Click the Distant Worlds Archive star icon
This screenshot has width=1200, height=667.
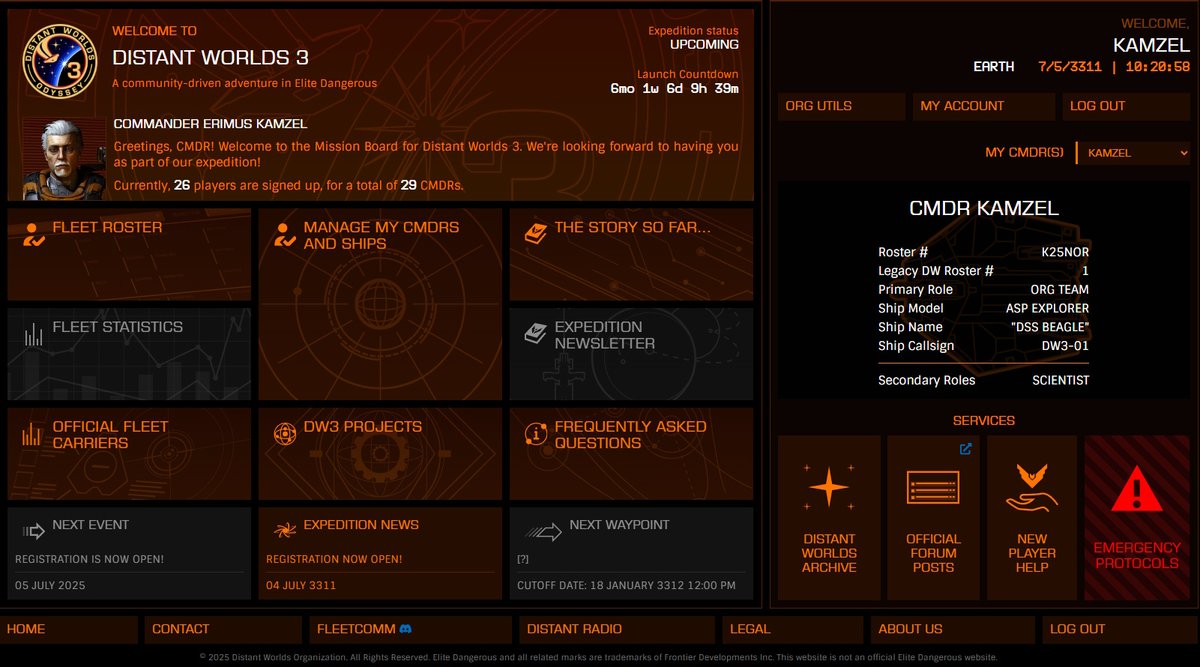point(829,488)
